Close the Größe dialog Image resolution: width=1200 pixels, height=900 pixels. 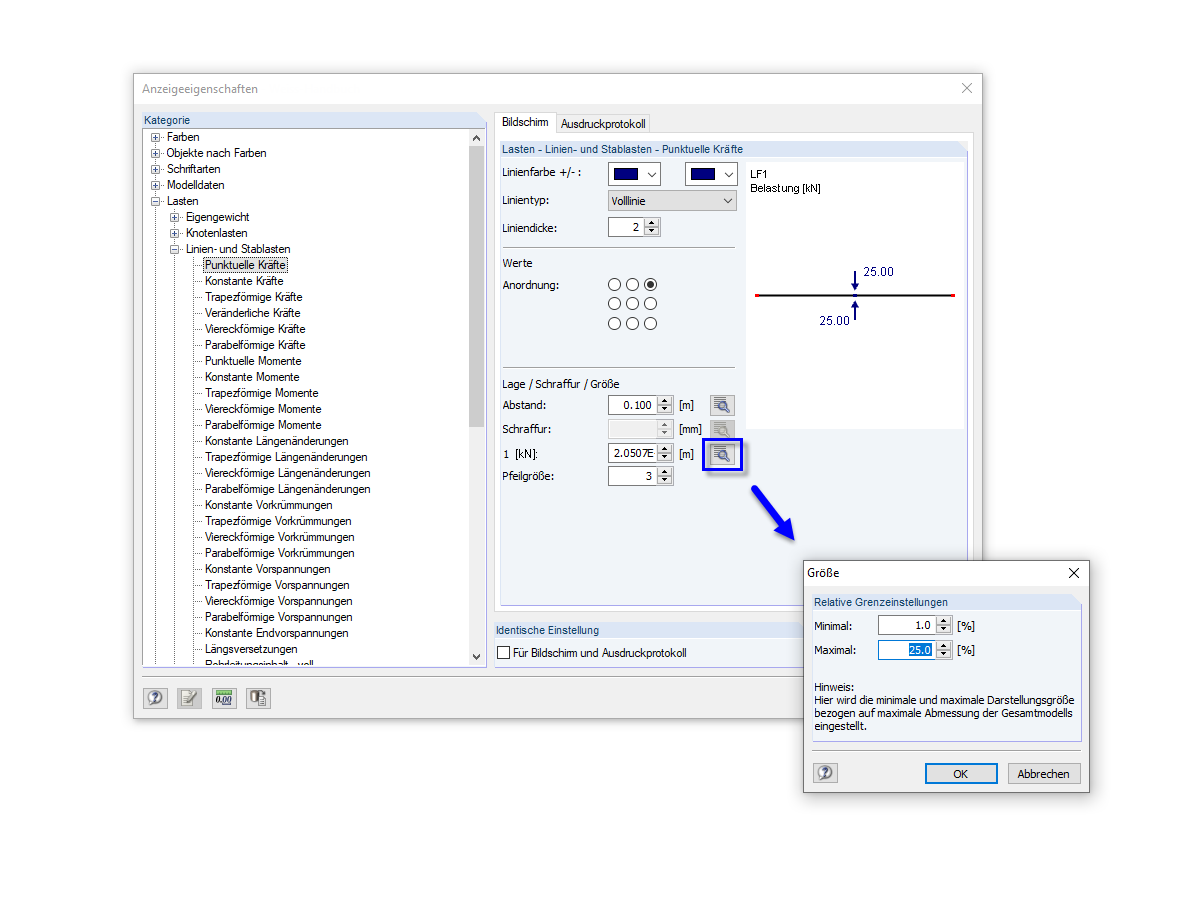point(1074,573)
